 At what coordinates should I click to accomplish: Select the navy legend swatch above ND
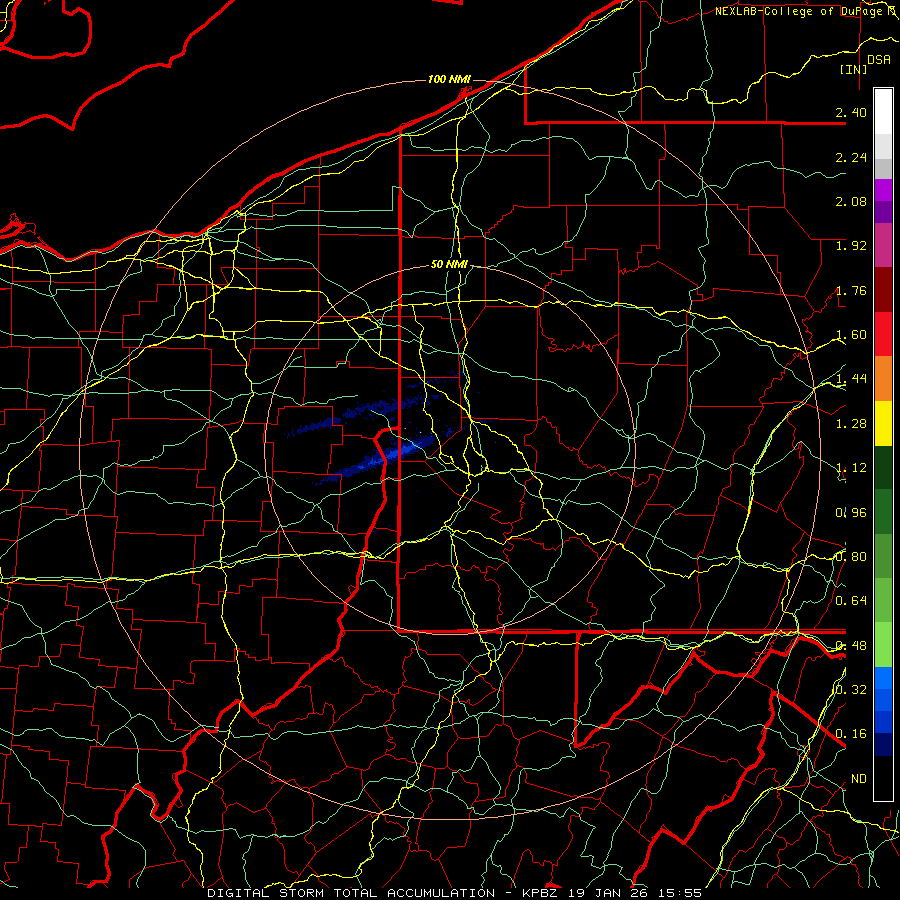(883, 744)
